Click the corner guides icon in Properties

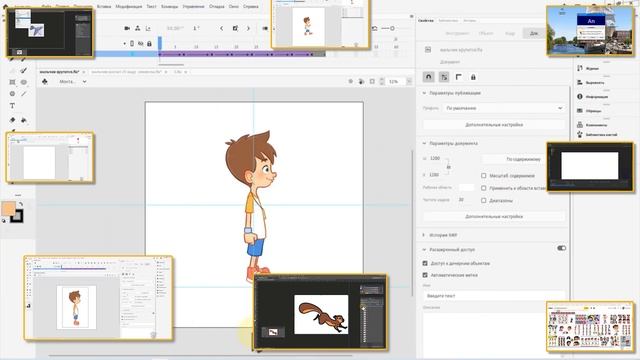[x=458, y=77]
